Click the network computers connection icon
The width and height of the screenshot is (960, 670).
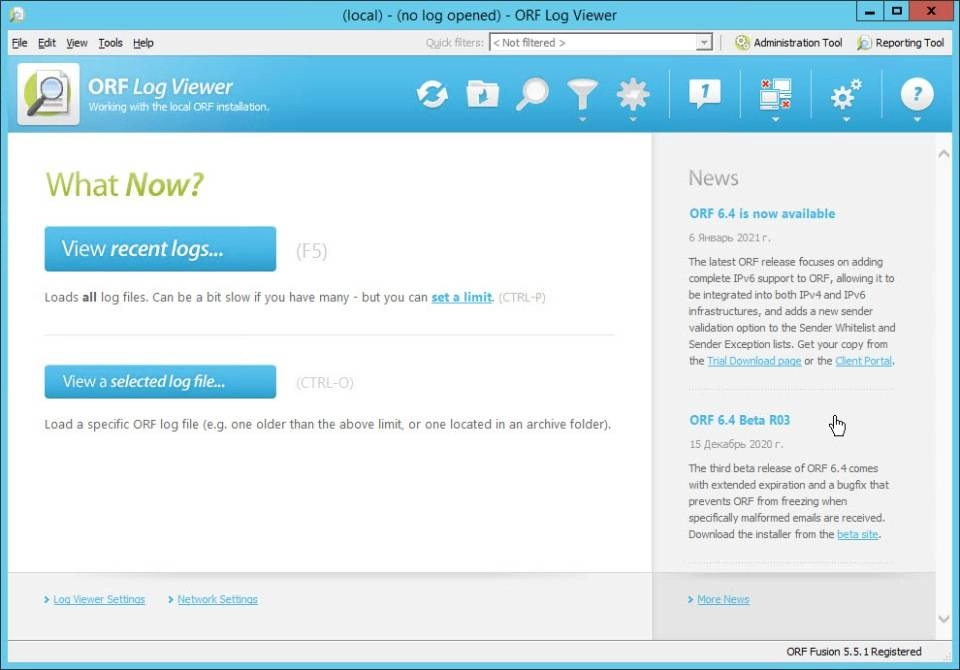coord(775,94)
